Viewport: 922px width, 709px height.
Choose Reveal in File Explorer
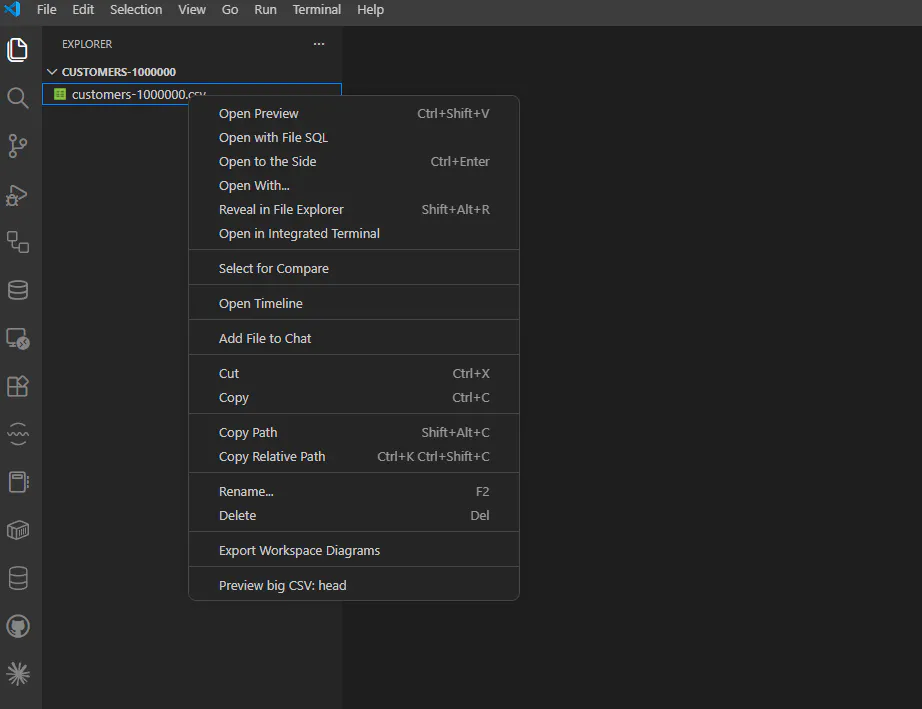(x=353, y=210)
